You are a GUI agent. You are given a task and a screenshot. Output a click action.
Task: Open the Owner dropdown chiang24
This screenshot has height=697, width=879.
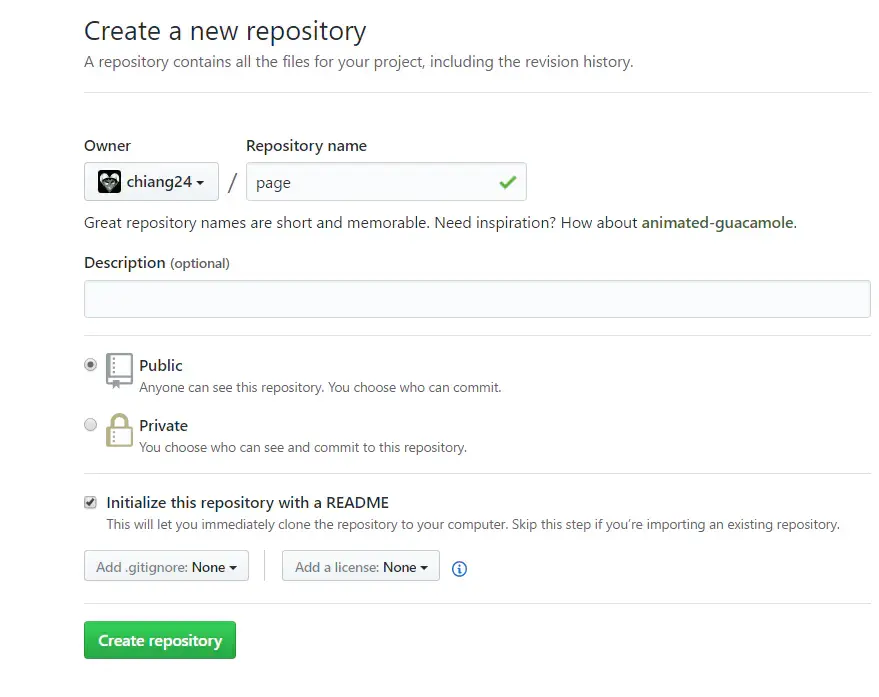pyautogui.click(x=151, y=182)
